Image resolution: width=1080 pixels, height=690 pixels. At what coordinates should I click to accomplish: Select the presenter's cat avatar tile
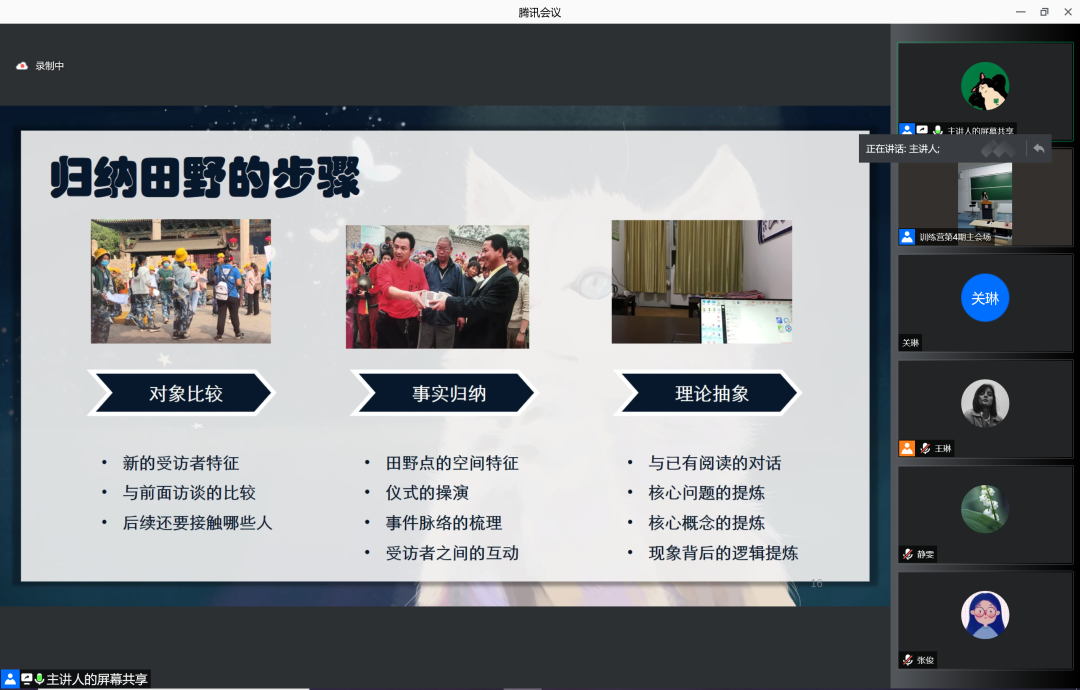984,86
